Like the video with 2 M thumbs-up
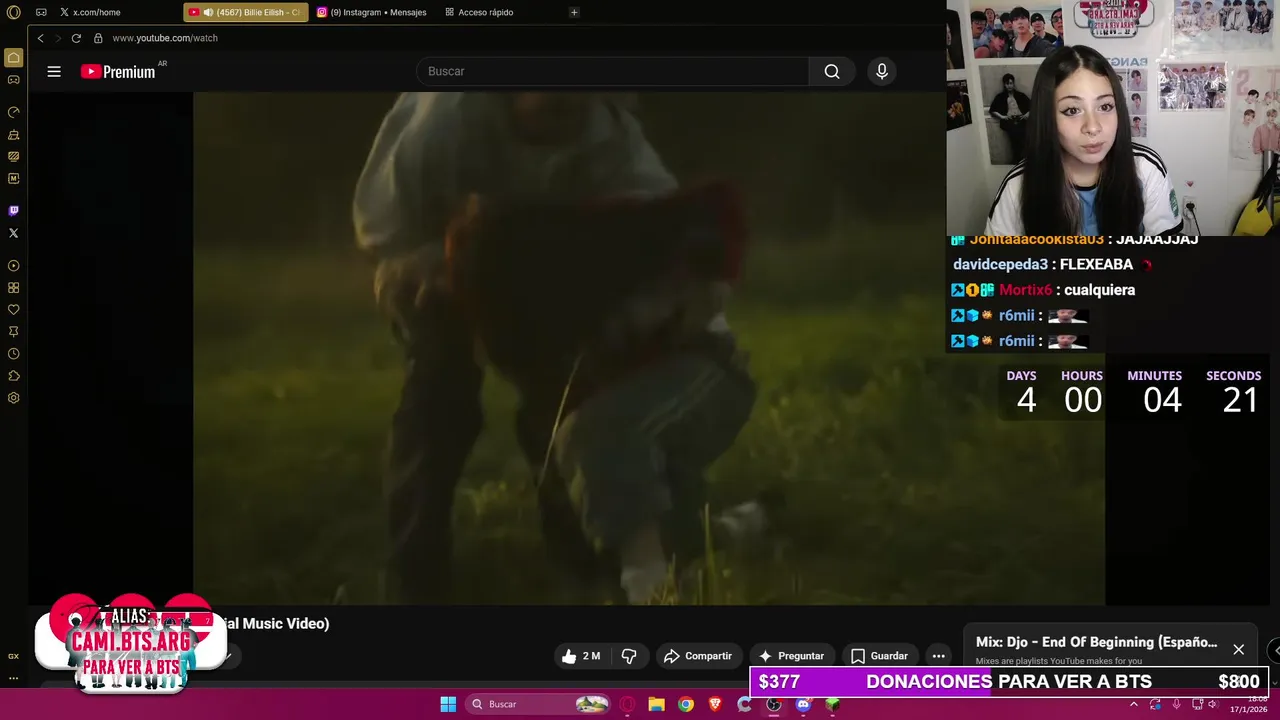Viewport: 1280px width, 720px height. pos(582,656)
